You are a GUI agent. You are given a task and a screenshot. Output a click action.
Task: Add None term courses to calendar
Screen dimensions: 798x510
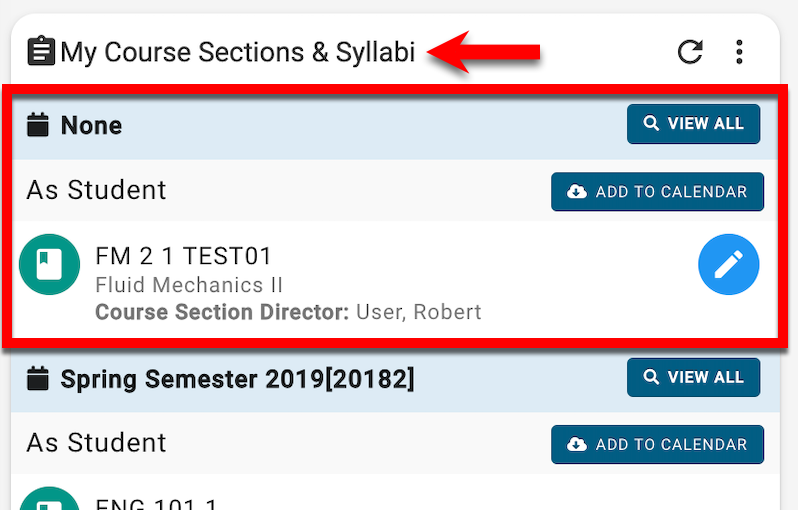[657, 192]
